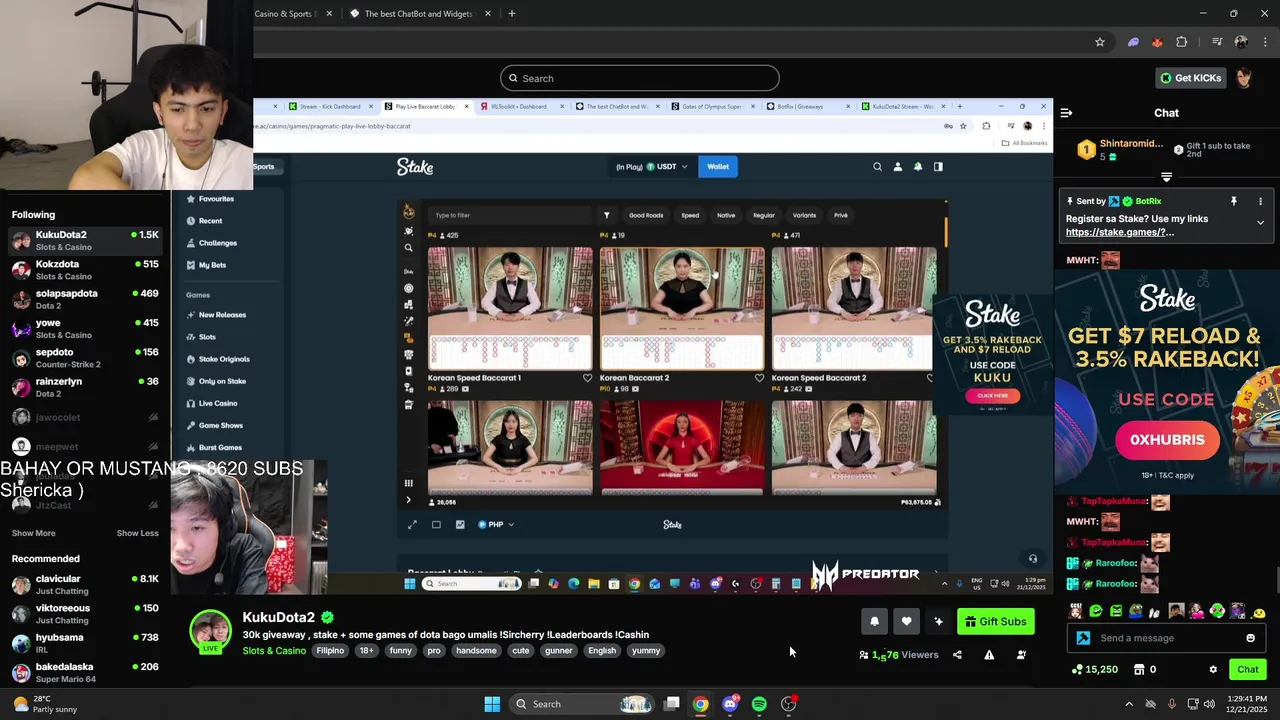Viewport: 1280px width, 720px height.
Task: Click the Gift Subs button
Action: click(995, 621)
